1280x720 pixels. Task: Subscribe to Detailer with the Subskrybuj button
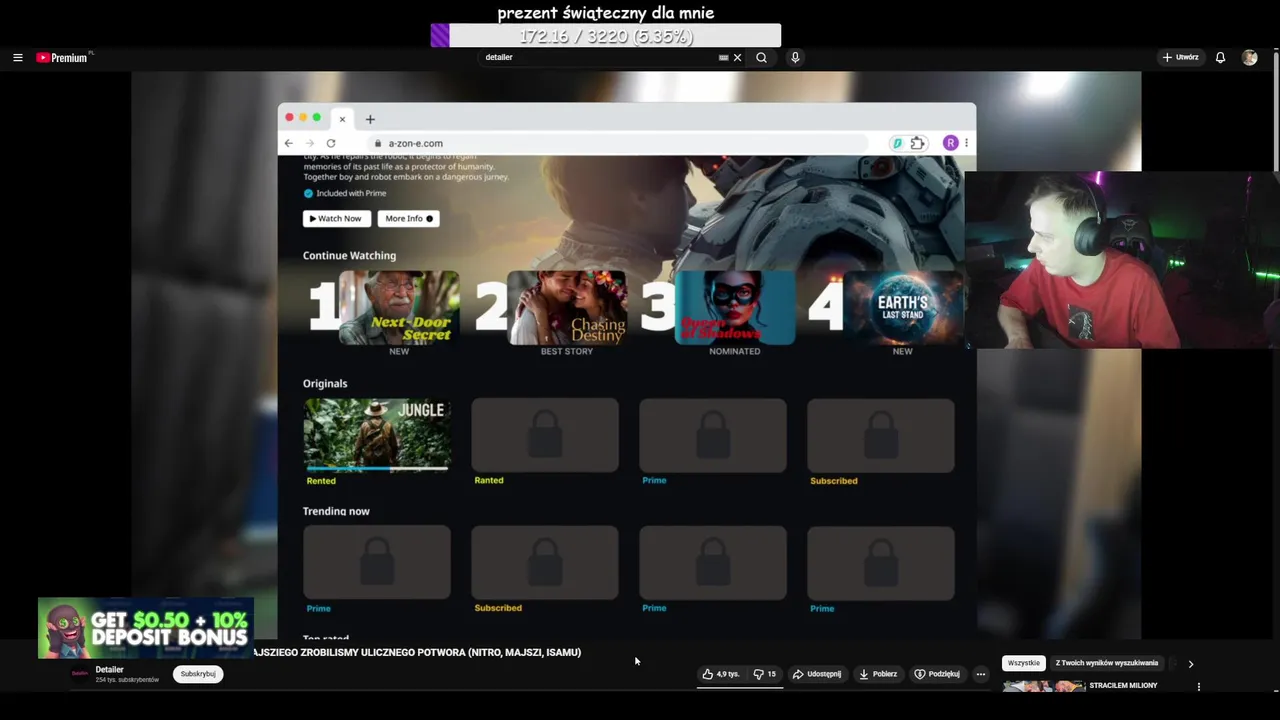(198, 674)
